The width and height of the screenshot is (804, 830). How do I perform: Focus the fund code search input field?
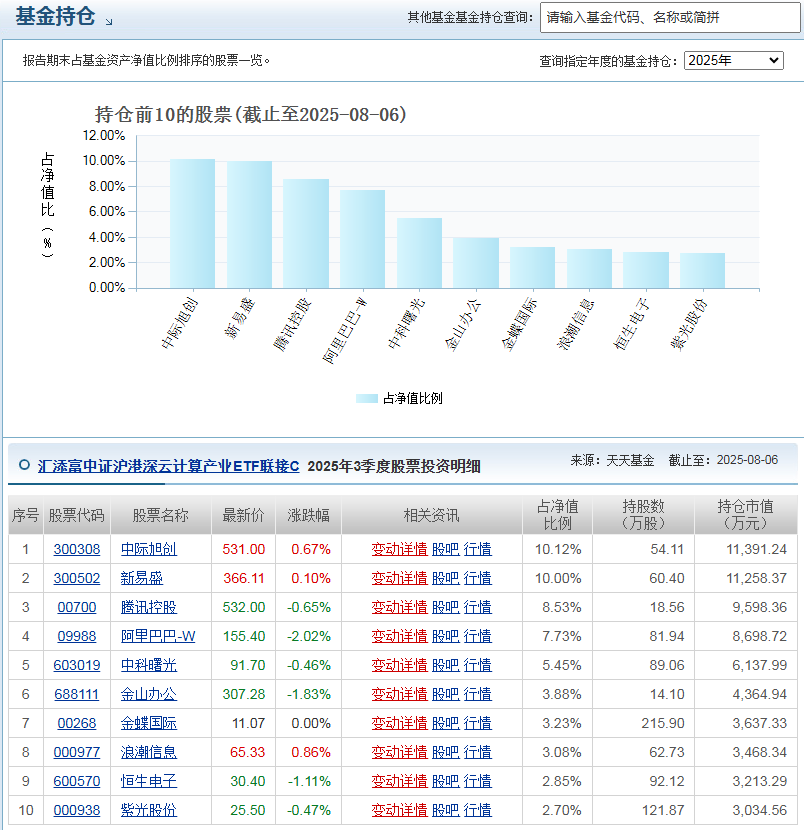pos(668,18)
